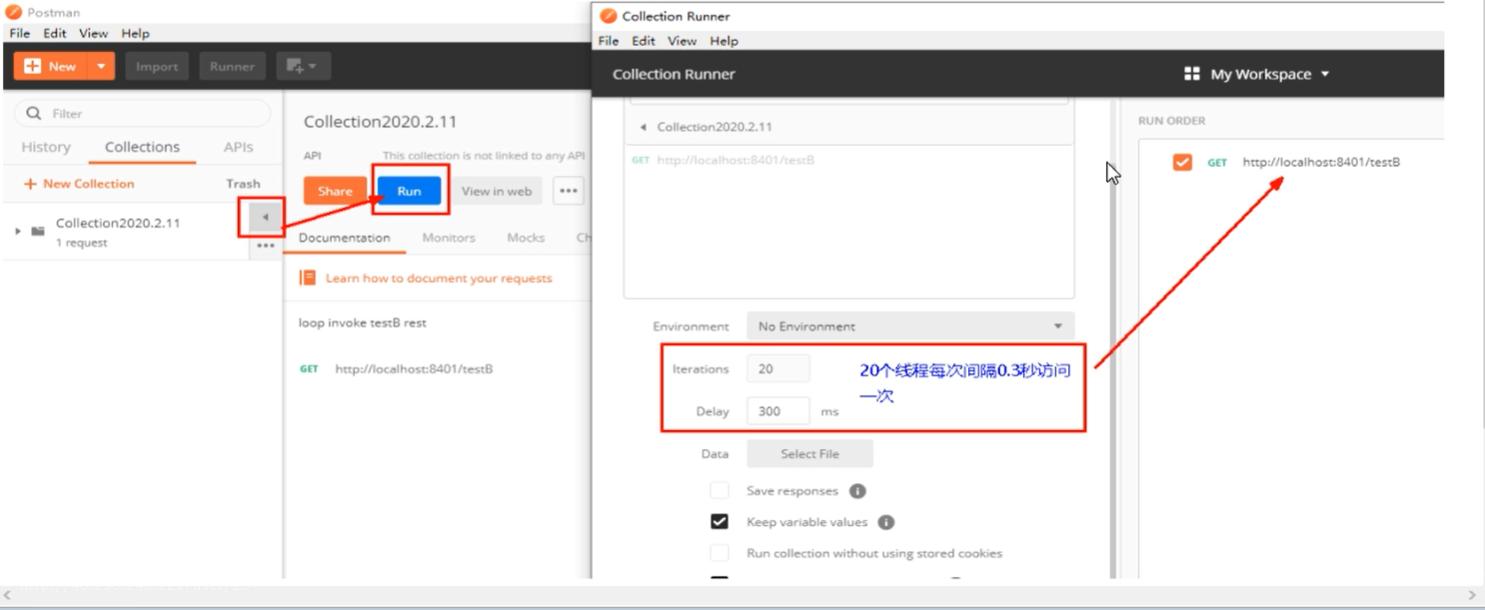Image resolution: width=1485 pixels, height=610 pixels.
Task: Open the Edit menu in Postman window
Action: (54, 33)
